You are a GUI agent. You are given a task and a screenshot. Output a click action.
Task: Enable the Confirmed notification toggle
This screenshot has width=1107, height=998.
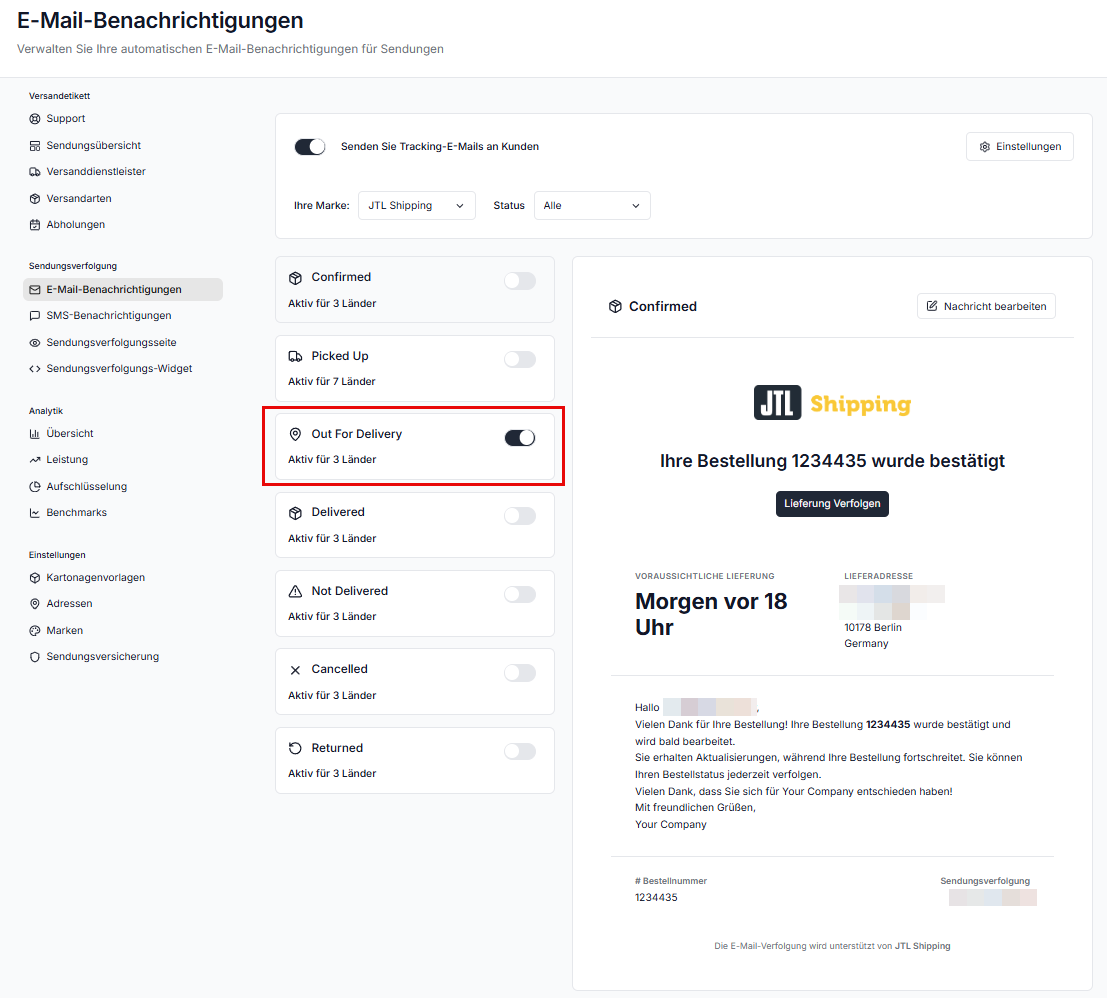click(x=520, y=281)
